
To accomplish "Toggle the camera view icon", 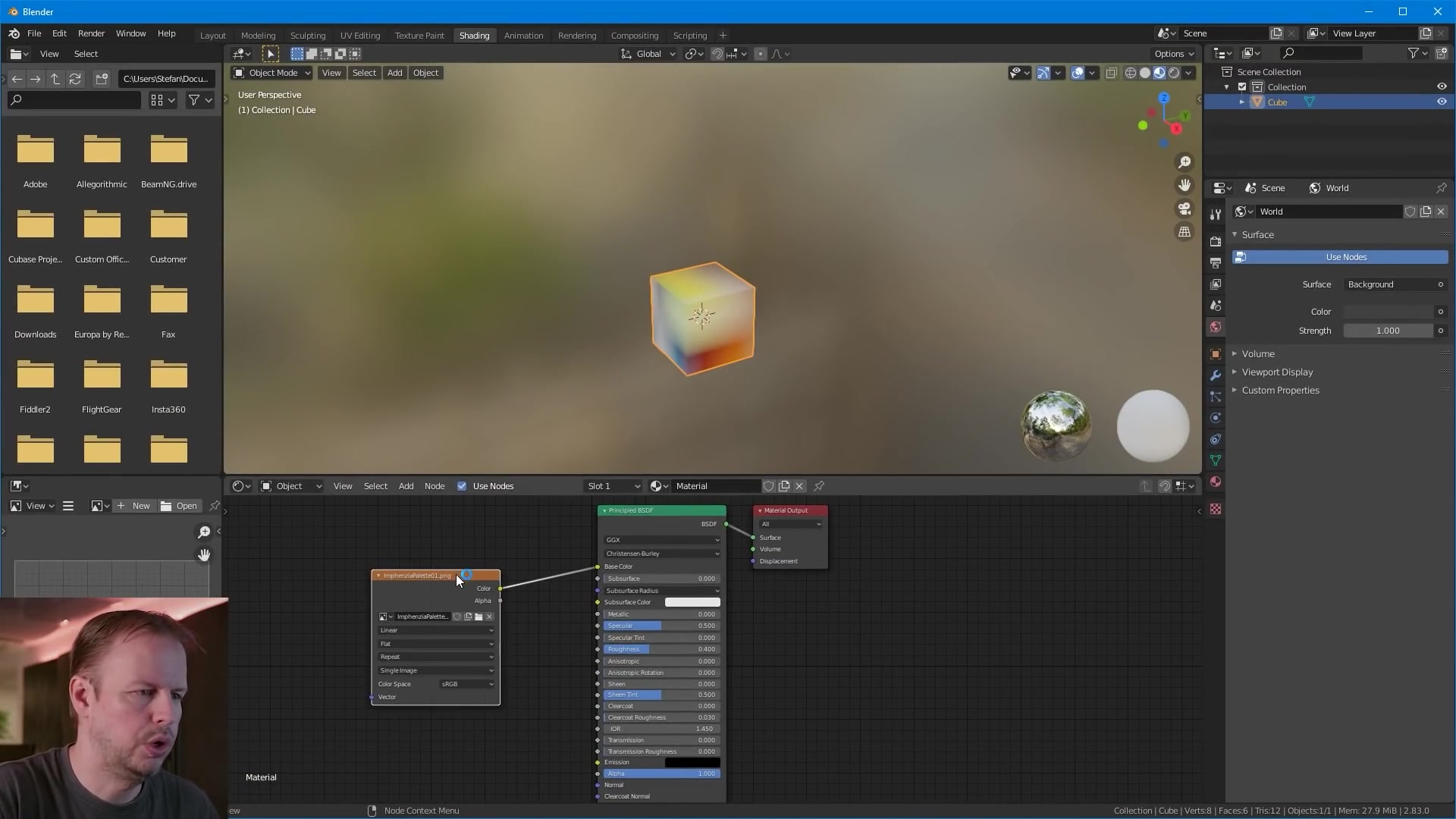I will (1184, 209).
